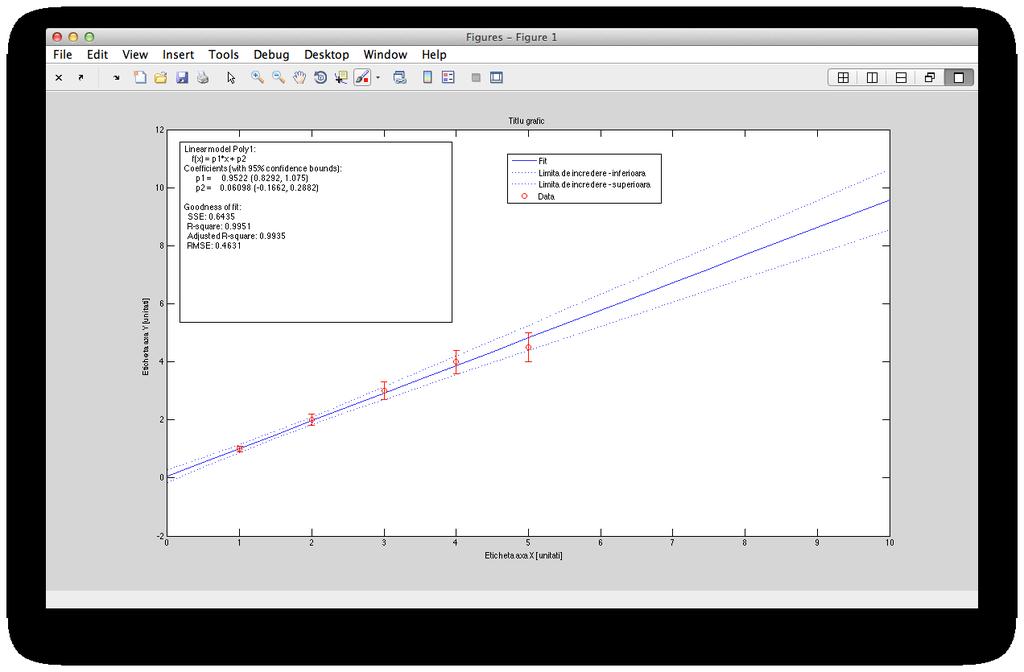Viewport: 1024px width, 672px height.
Task: Click the macOS green zoom button
Action: [89, 37]
